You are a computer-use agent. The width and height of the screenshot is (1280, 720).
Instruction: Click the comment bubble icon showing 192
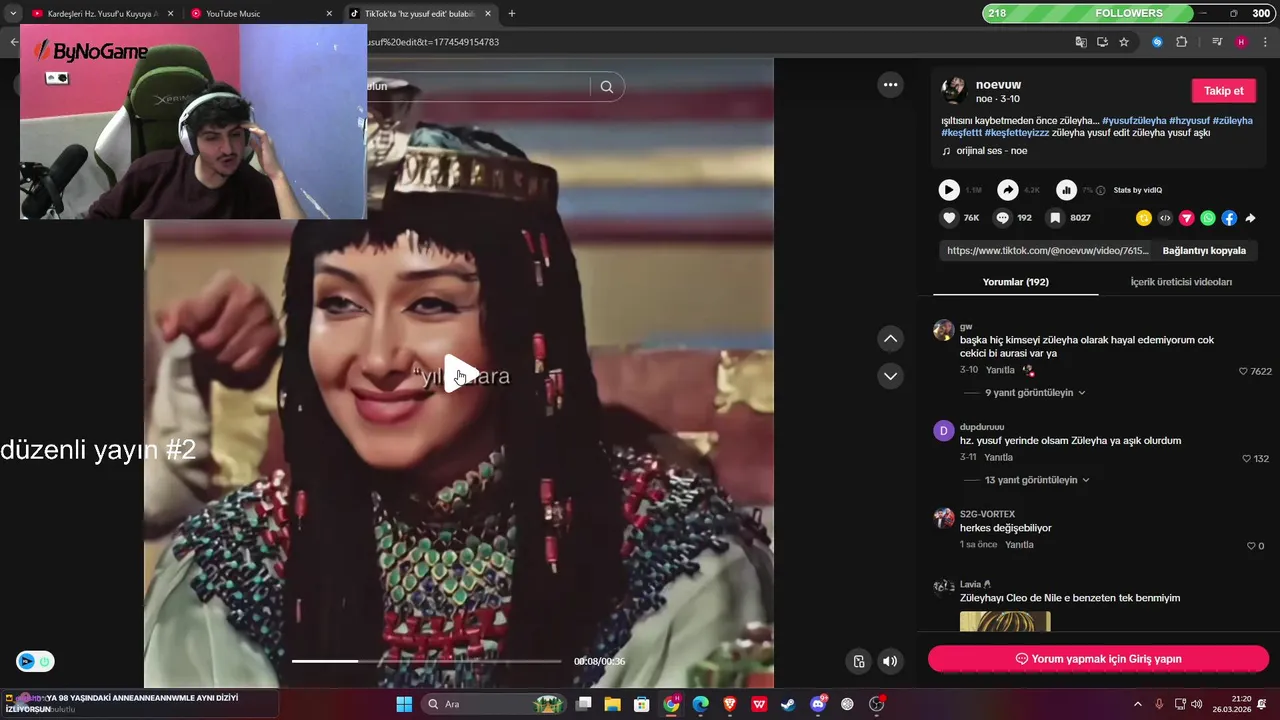(x=1002, y=218)
